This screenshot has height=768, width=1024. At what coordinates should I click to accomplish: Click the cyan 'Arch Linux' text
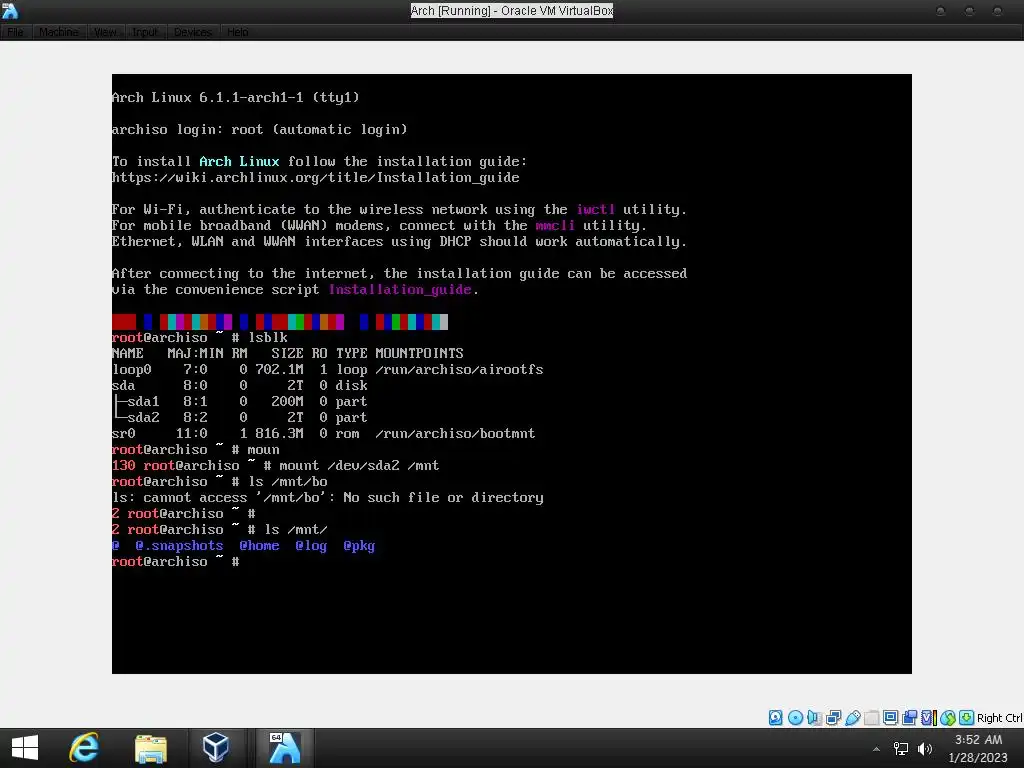coord(239,161)
